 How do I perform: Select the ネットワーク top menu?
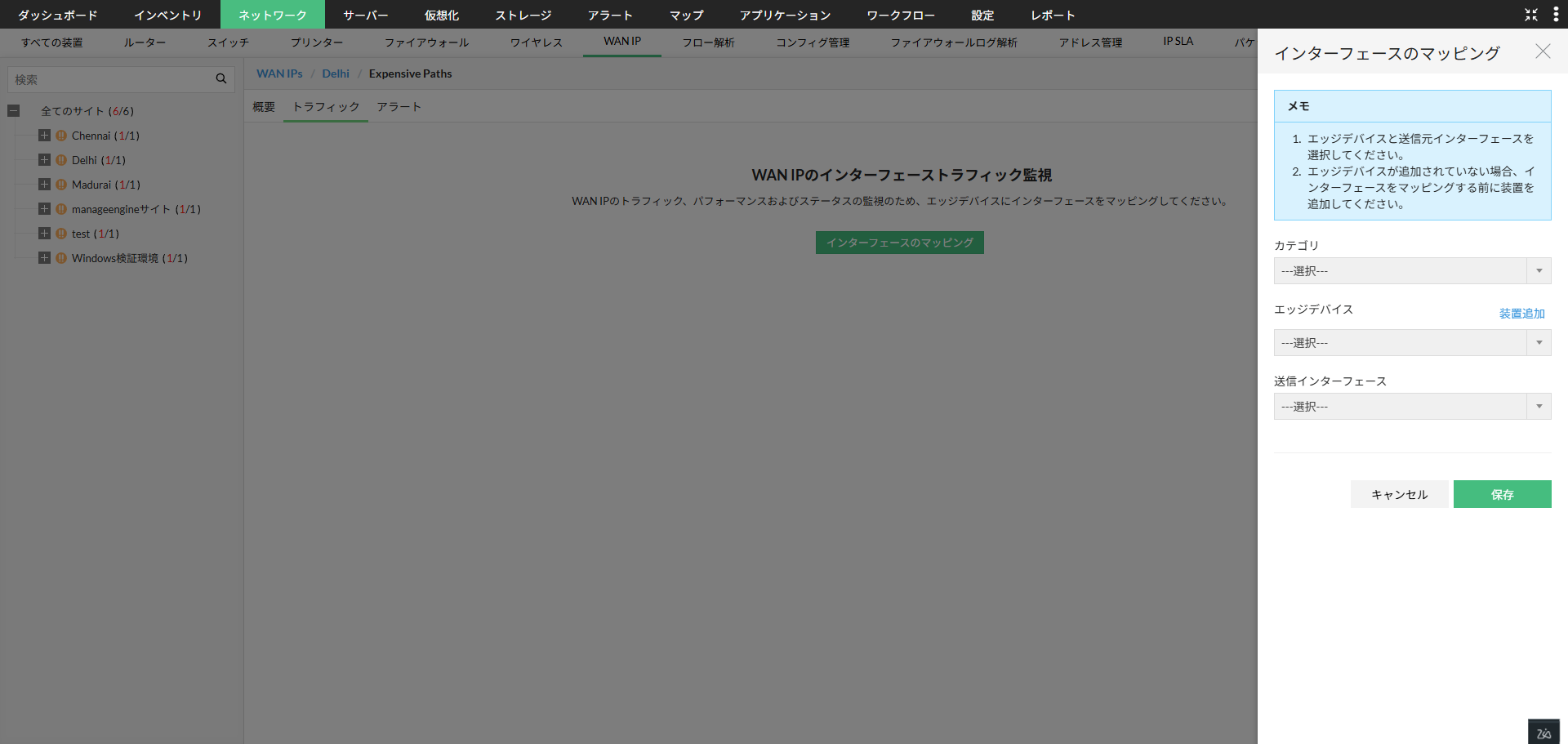[273, 15]
